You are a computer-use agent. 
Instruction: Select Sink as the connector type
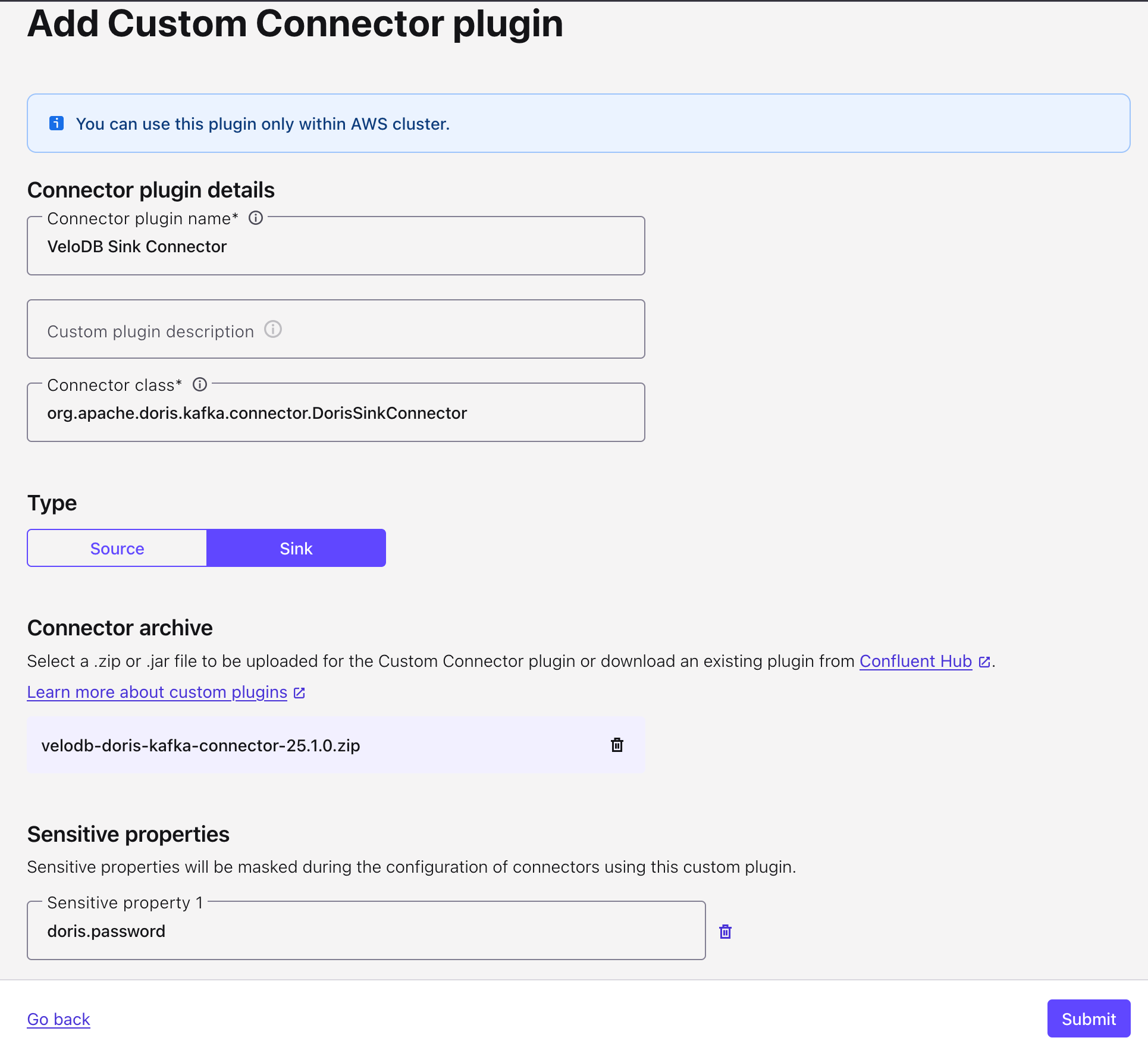[x=296, y=548]
